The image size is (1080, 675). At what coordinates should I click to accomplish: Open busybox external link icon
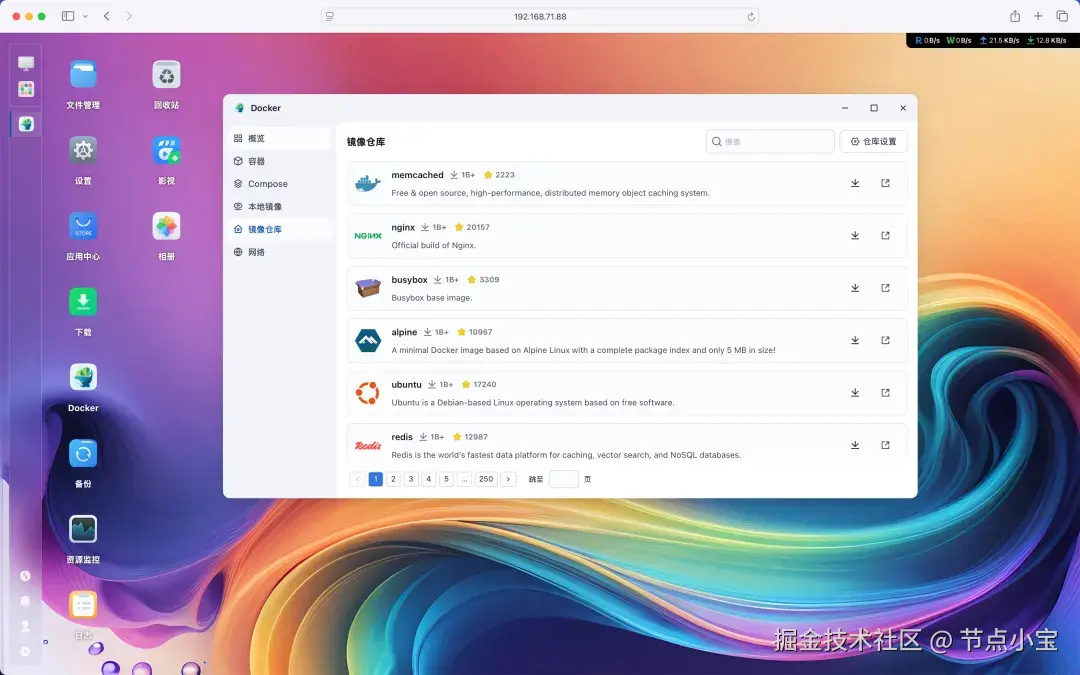[885, 288]
